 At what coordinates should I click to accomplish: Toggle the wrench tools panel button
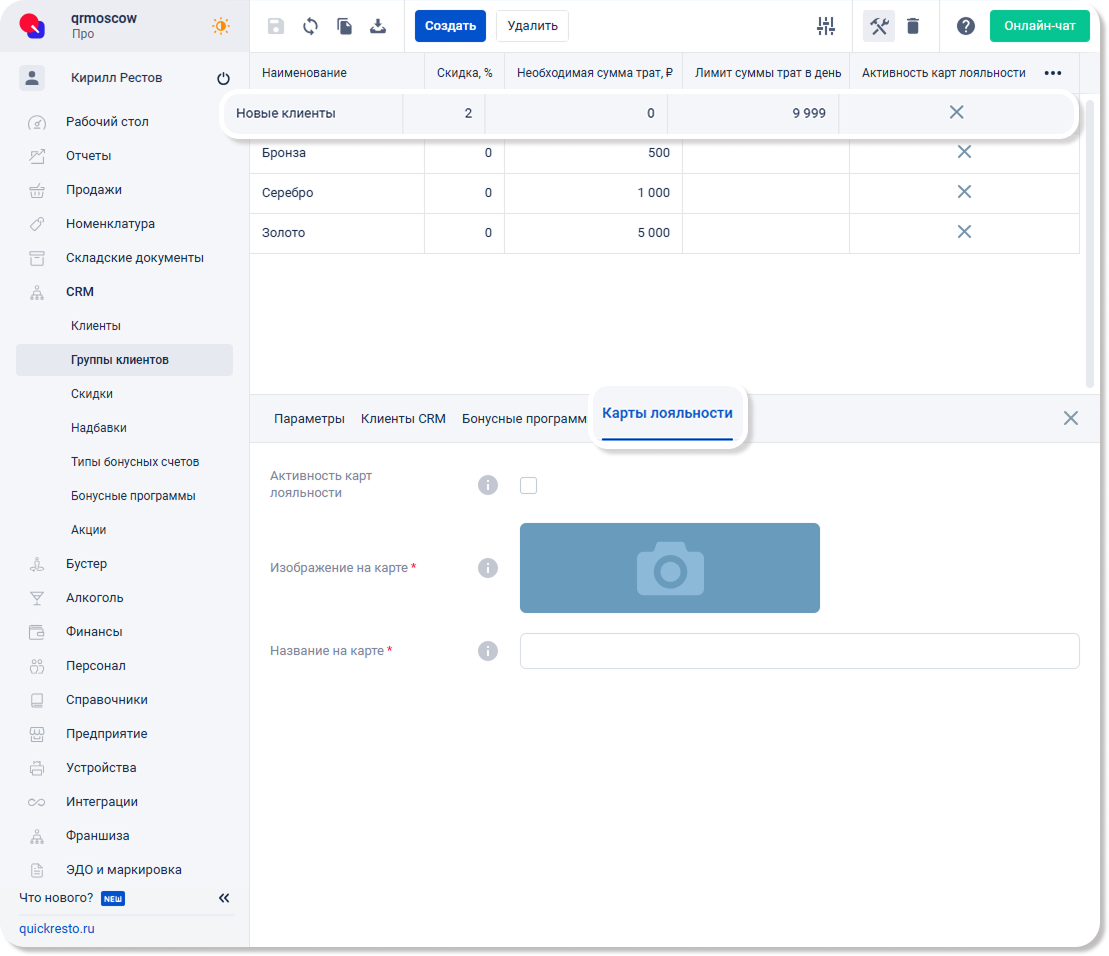[x=879, y=26]
